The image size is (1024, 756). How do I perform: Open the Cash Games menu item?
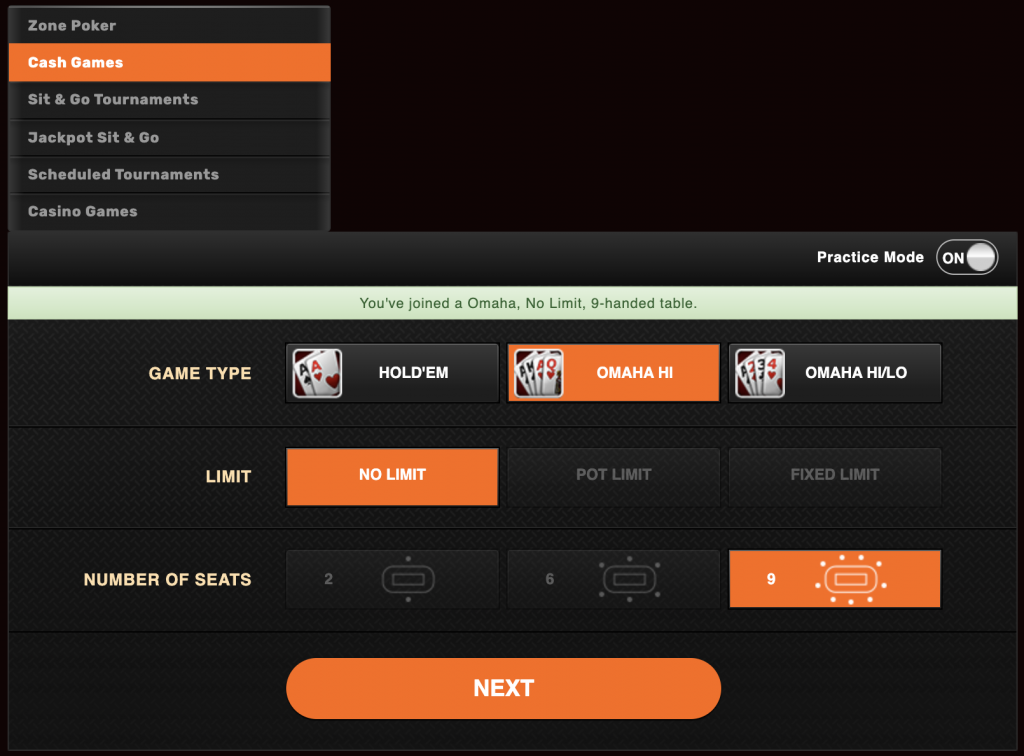pos(169,63)
